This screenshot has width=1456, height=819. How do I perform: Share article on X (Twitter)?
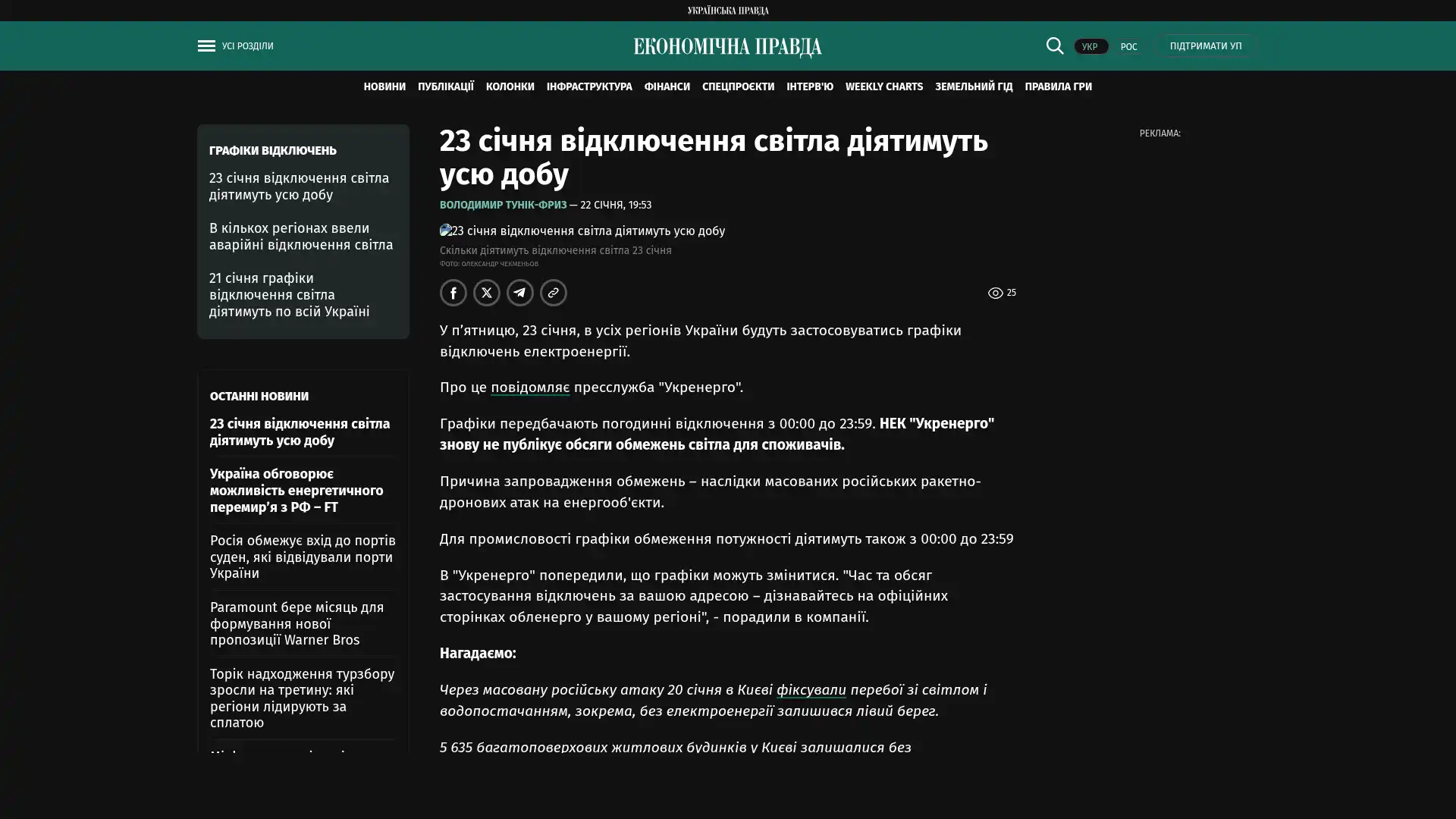click(x=487, y=293)
